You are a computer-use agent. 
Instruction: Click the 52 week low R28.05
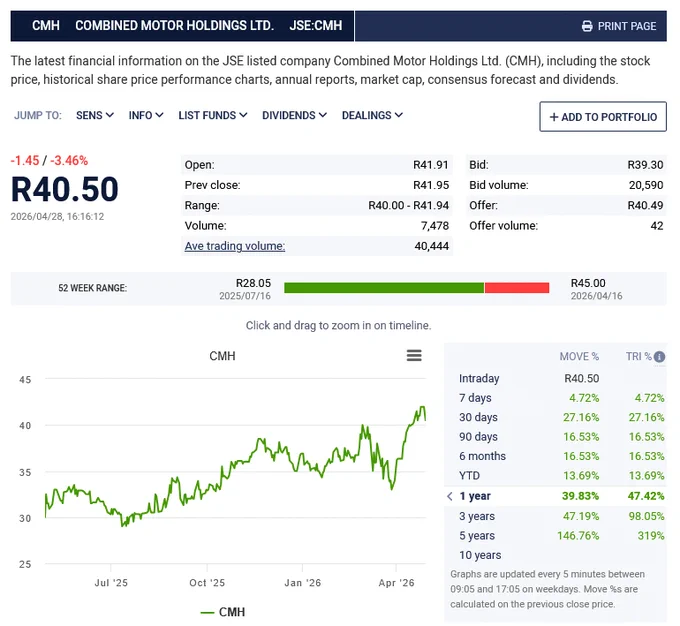click(x=253, y=283)
